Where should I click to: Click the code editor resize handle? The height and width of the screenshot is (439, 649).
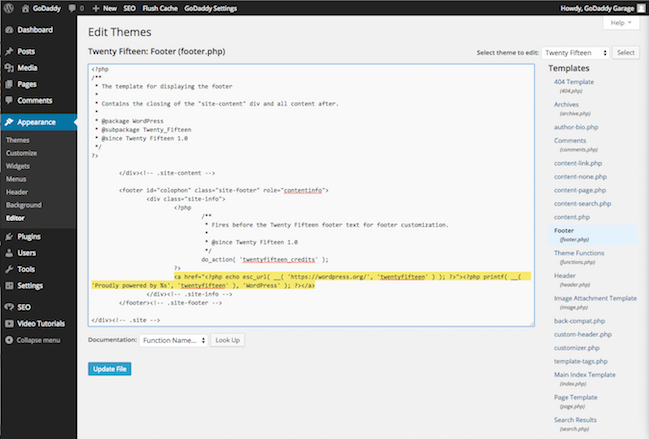[x=531, y=324]
